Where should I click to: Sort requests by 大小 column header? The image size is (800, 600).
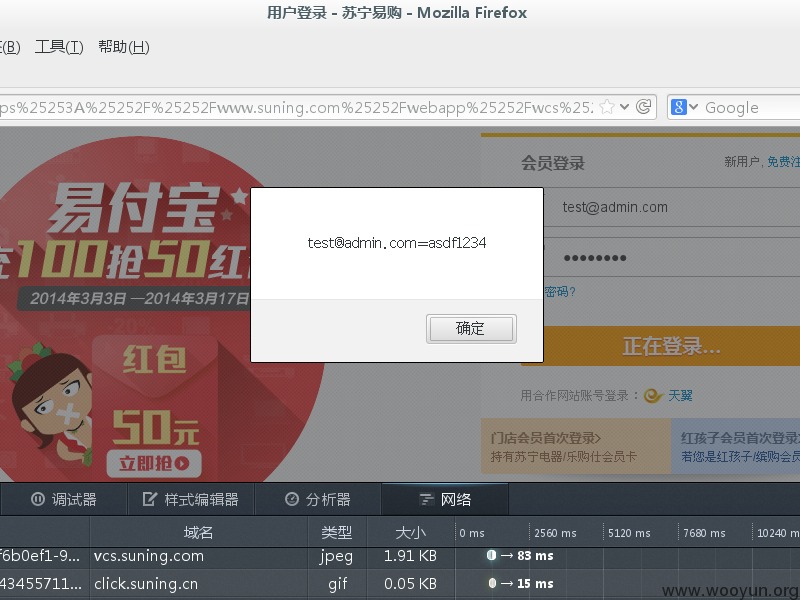(410, 533)
